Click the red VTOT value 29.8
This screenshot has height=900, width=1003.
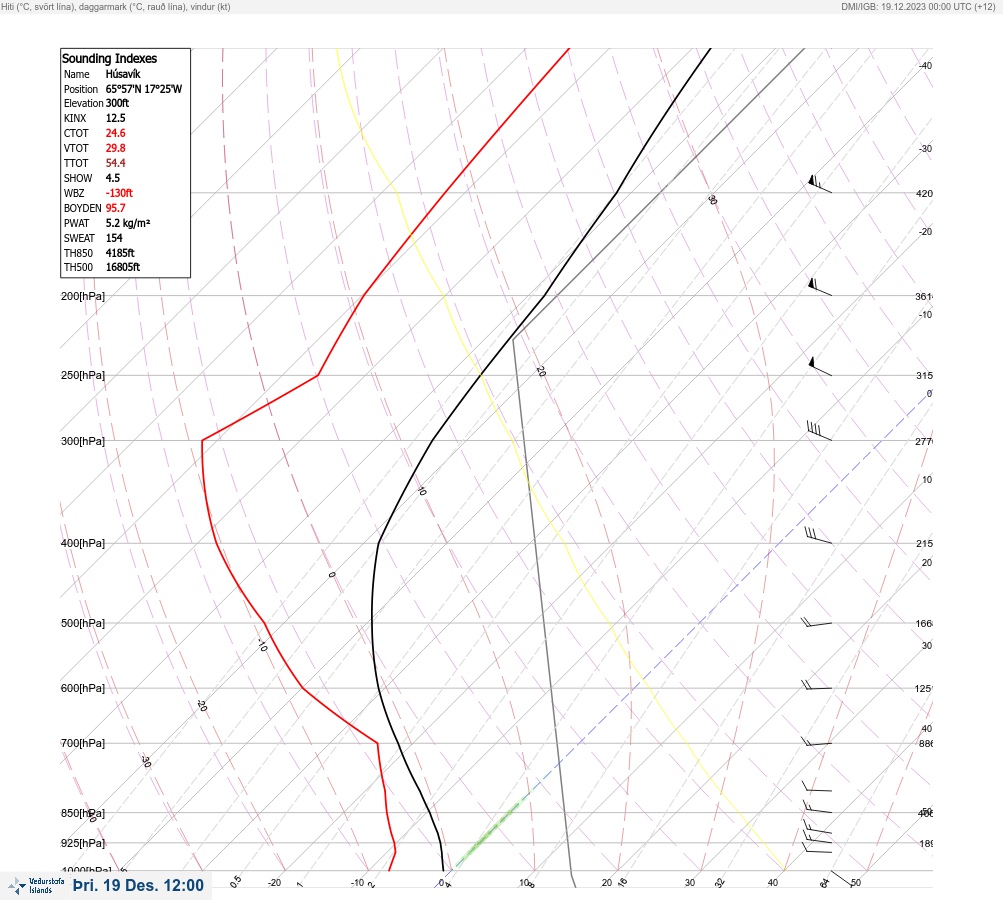pos(115,148)
